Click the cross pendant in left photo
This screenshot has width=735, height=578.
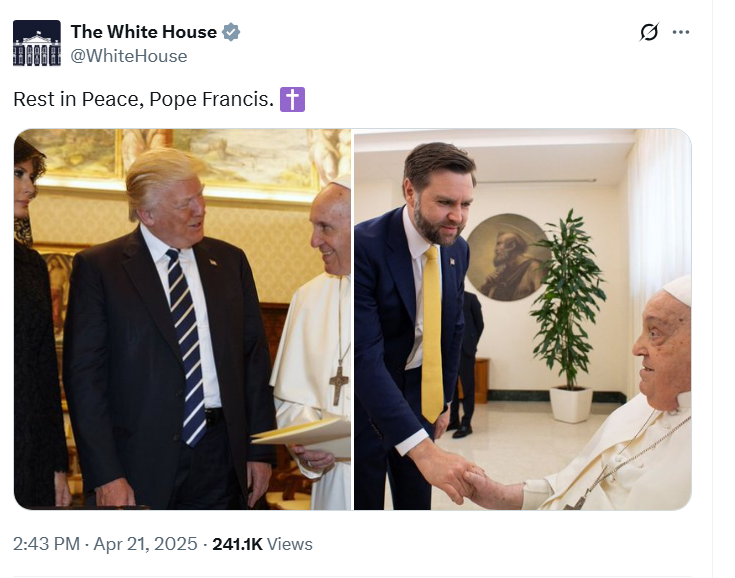(x=338, y=384)
